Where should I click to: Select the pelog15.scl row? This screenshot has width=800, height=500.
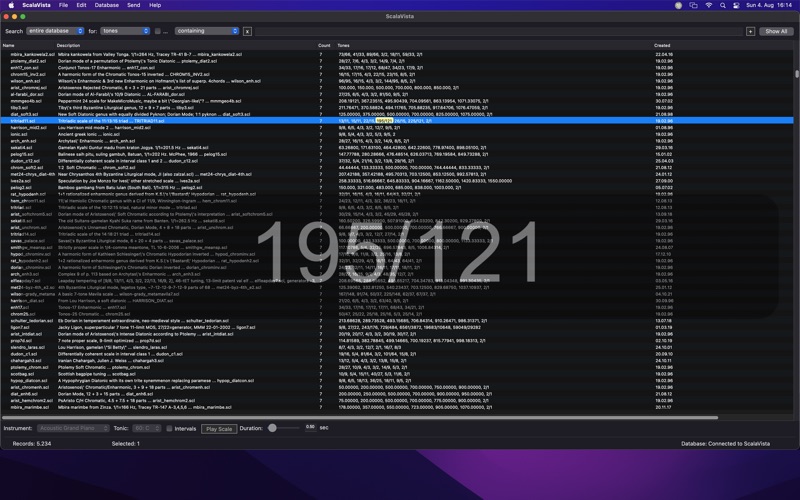[x=397, y=154]
